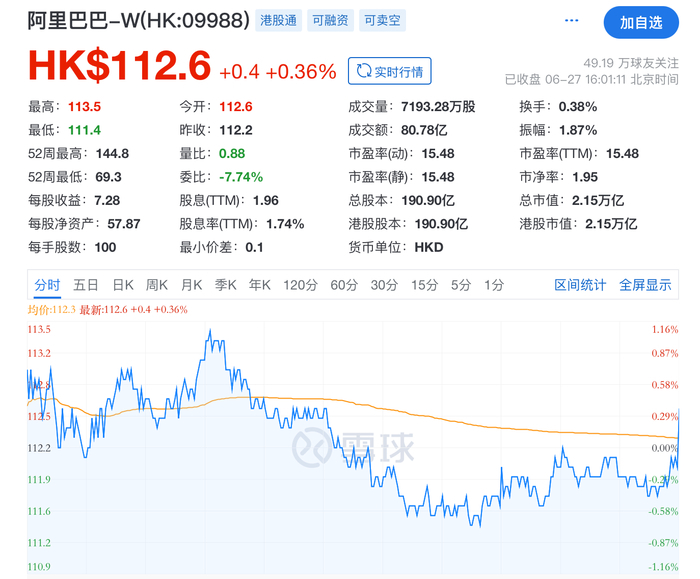
Task: Click the intraday chart's highest peak
Action: (210, 331)
